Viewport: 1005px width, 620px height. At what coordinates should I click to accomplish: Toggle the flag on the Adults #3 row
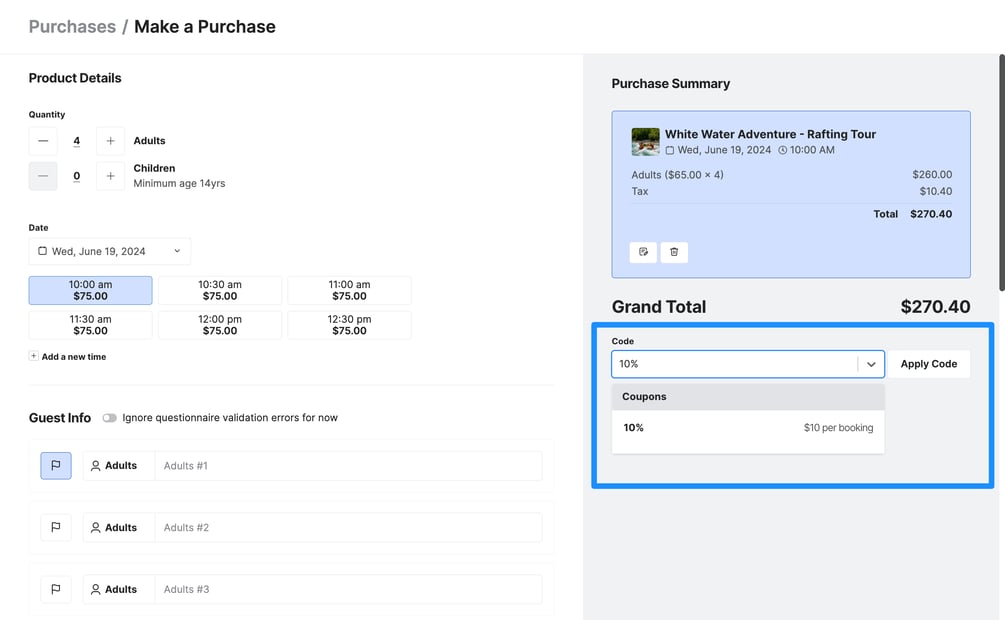pos(55,589)
